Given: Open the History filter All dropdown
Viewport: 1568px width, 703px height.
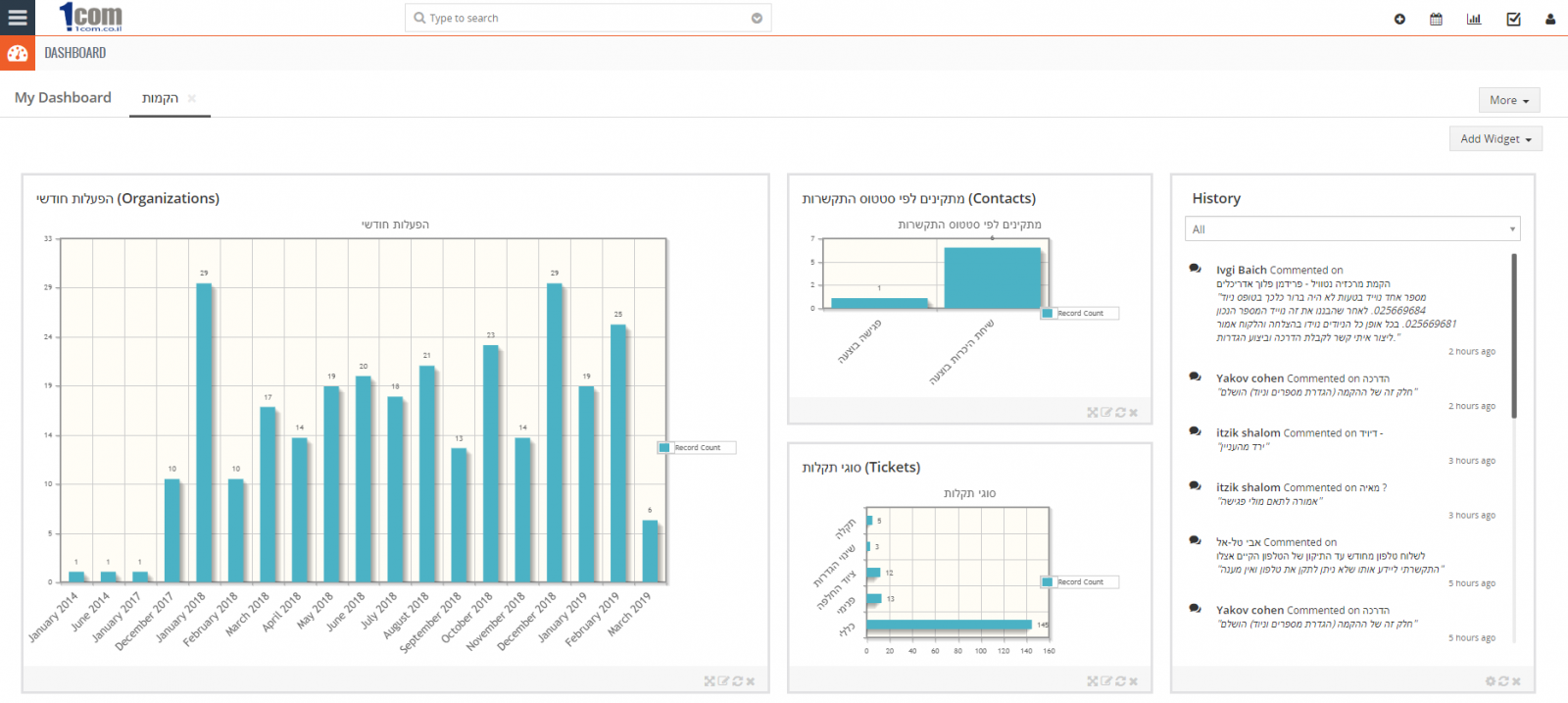Looking at the screenshot, I should [x=1351, y=229].
